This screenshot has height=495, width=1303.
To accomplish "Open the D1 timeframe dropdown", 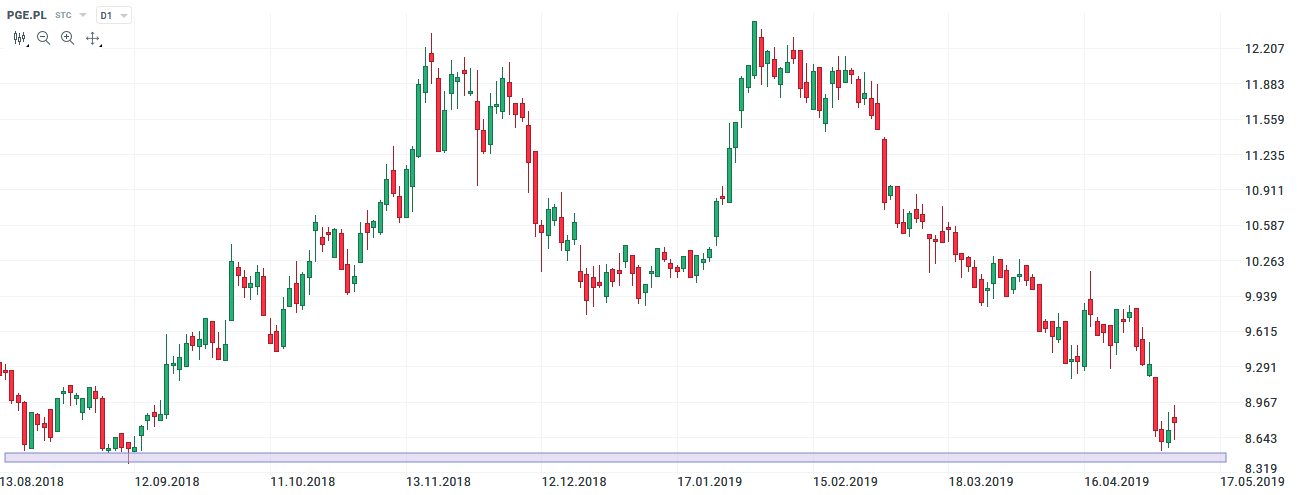I will coord(114,16).
